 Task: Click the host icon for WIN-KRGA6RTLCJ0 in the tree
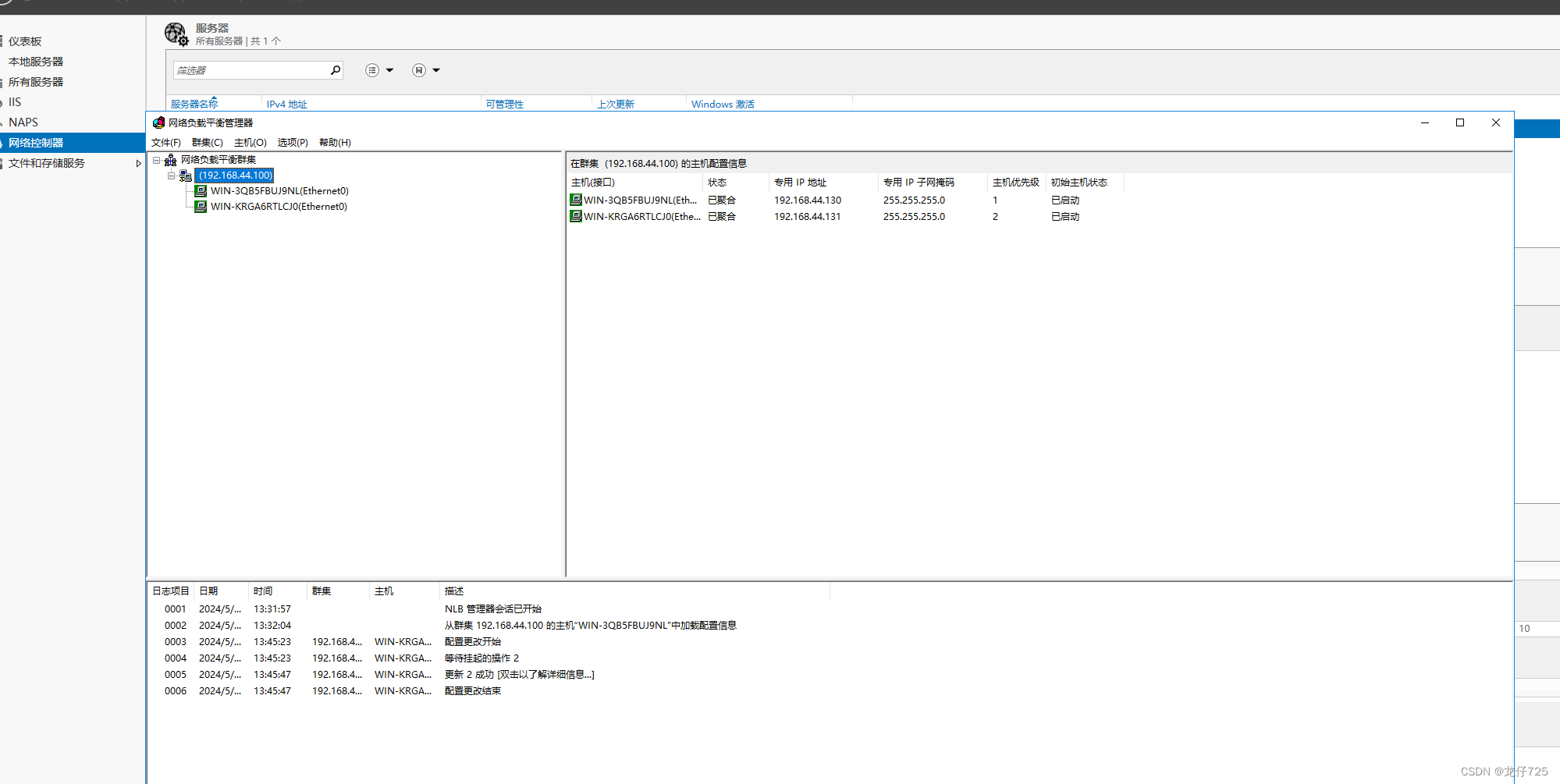pyautogui.click(x=201, y=207)
